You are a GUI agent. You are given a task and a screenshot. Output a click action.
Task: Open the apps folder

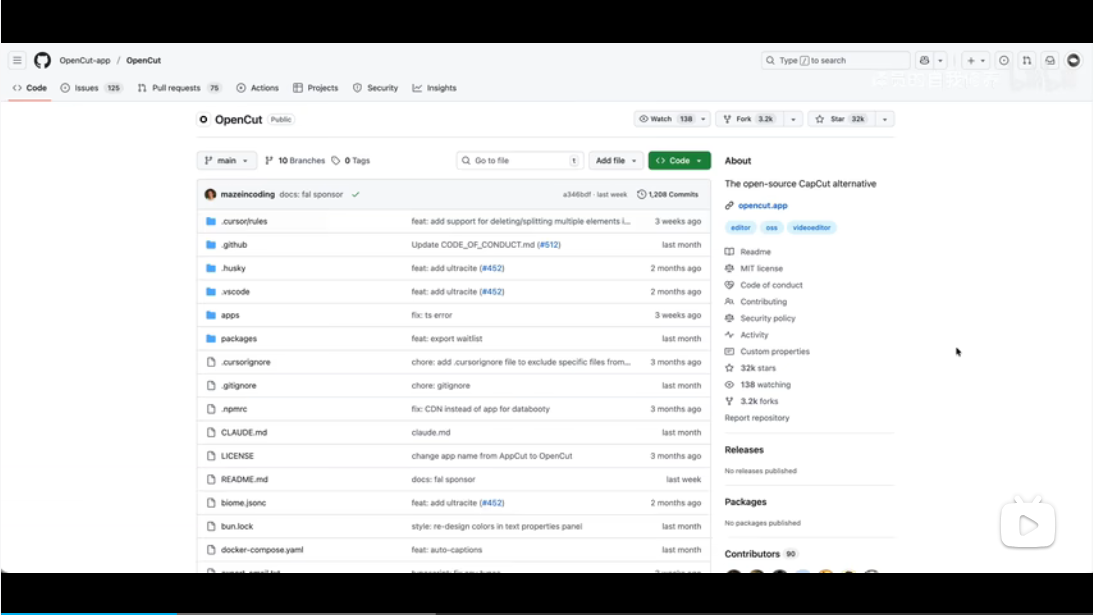pyautogui.click(x=230, y=315)
